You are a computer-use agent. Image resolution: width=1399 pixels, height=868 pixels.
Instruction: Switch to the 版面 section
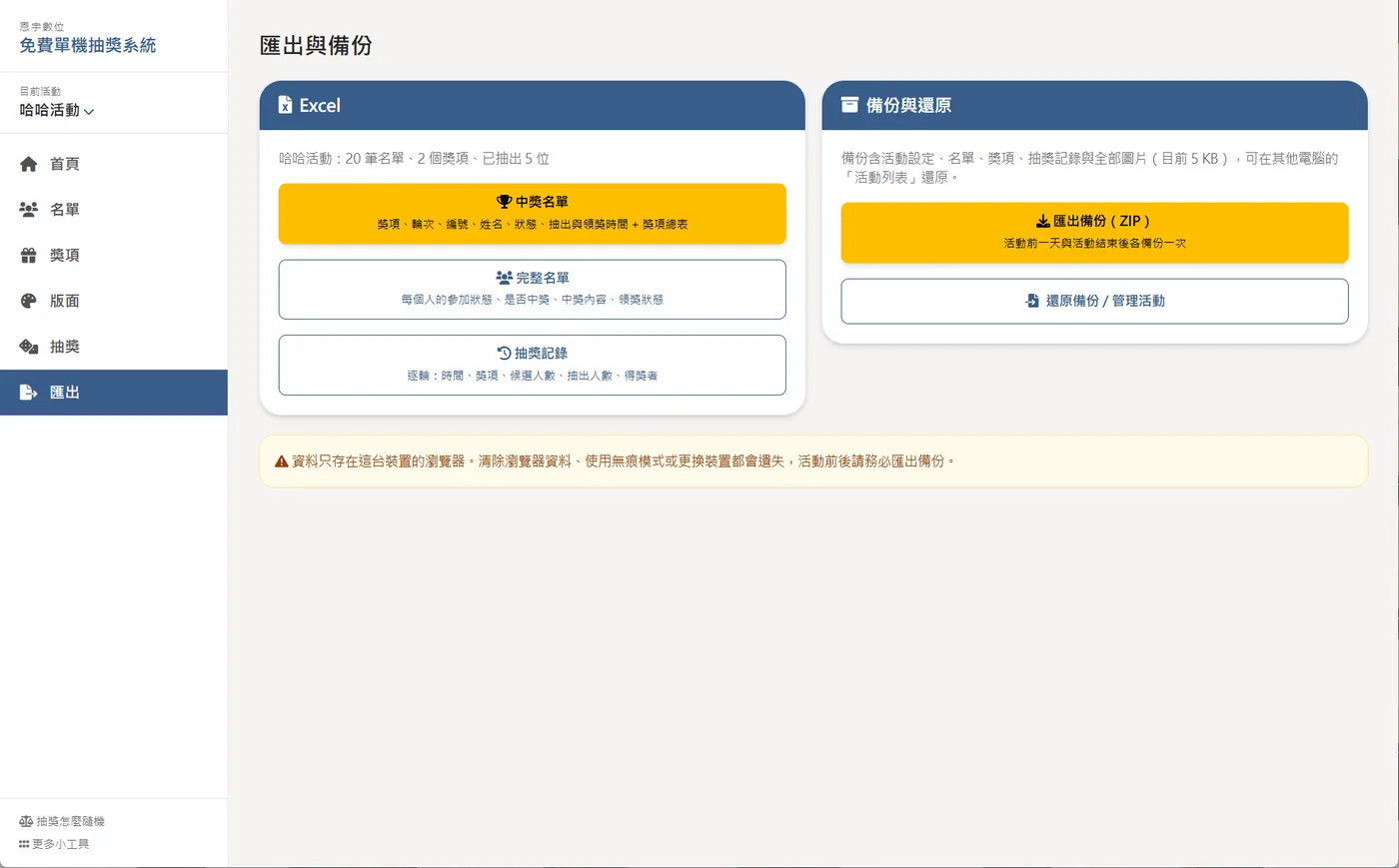[x=114, y=301]
